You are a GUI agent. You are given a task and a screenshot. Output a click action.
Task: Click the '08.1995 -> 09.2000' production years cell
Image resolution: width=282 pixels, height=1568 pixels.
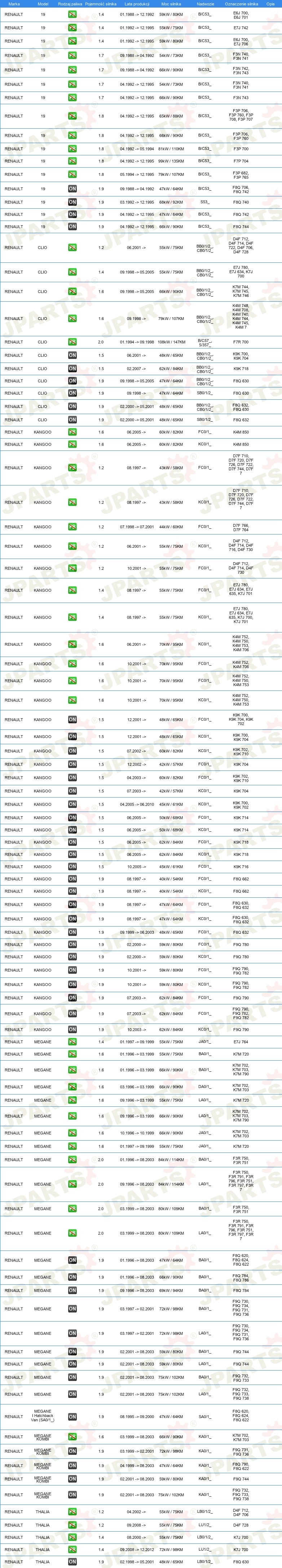[137, 1416]
